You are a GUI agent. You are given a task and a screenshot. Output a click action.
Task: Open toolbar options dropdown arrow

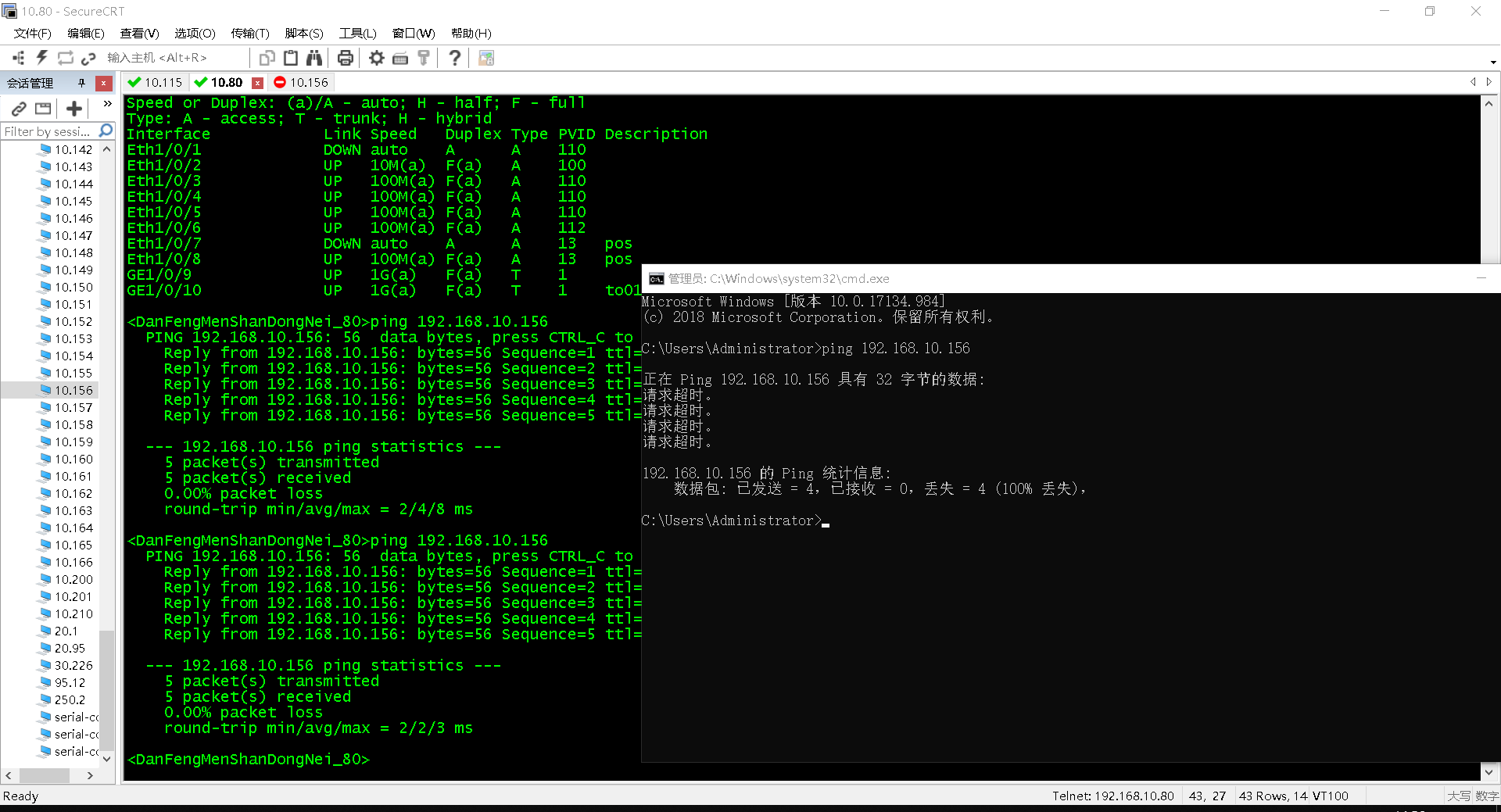point(1492,62)
